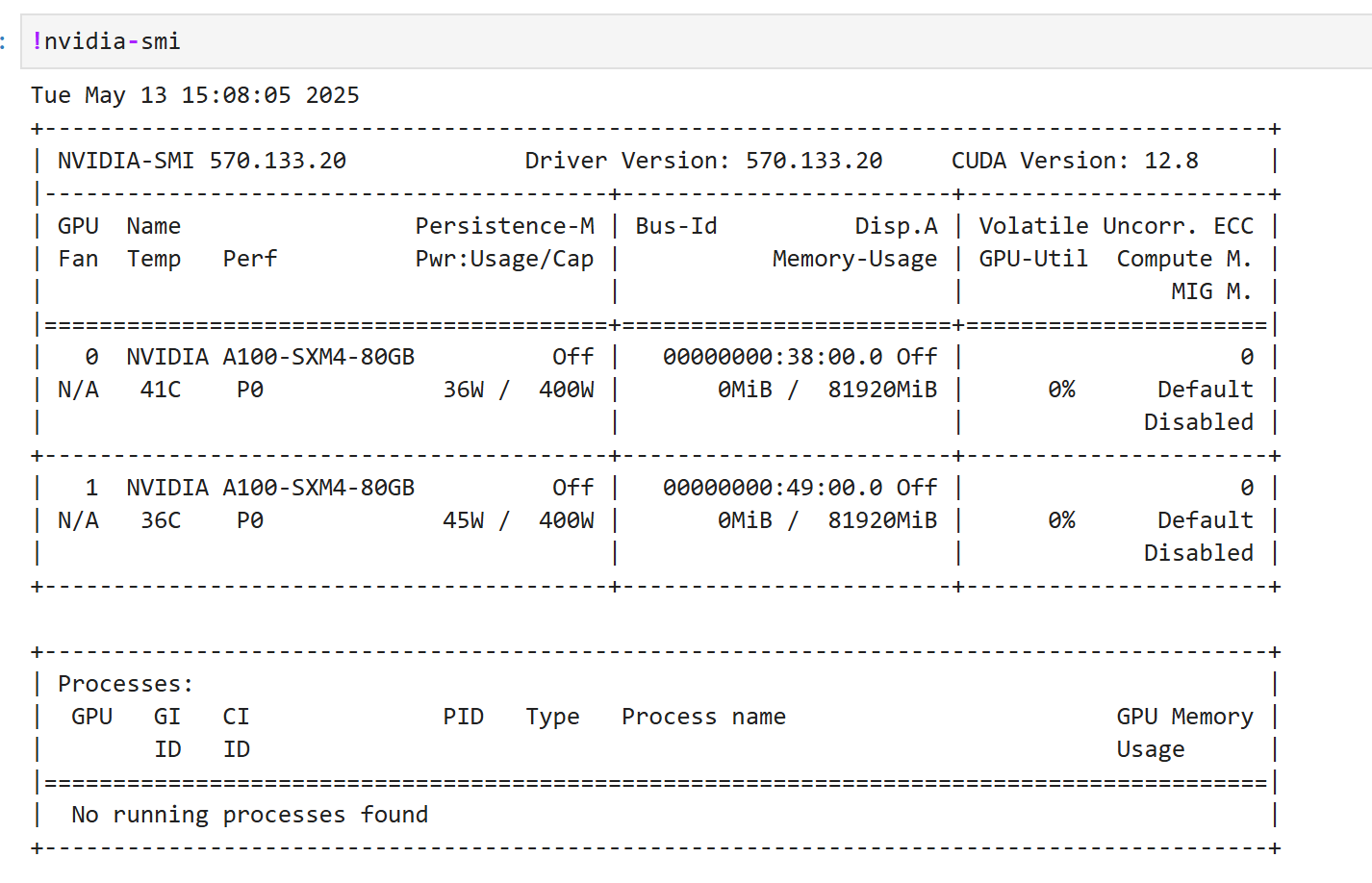
Task: Click the 36C temperature value
Action: [x=161, y=520]
